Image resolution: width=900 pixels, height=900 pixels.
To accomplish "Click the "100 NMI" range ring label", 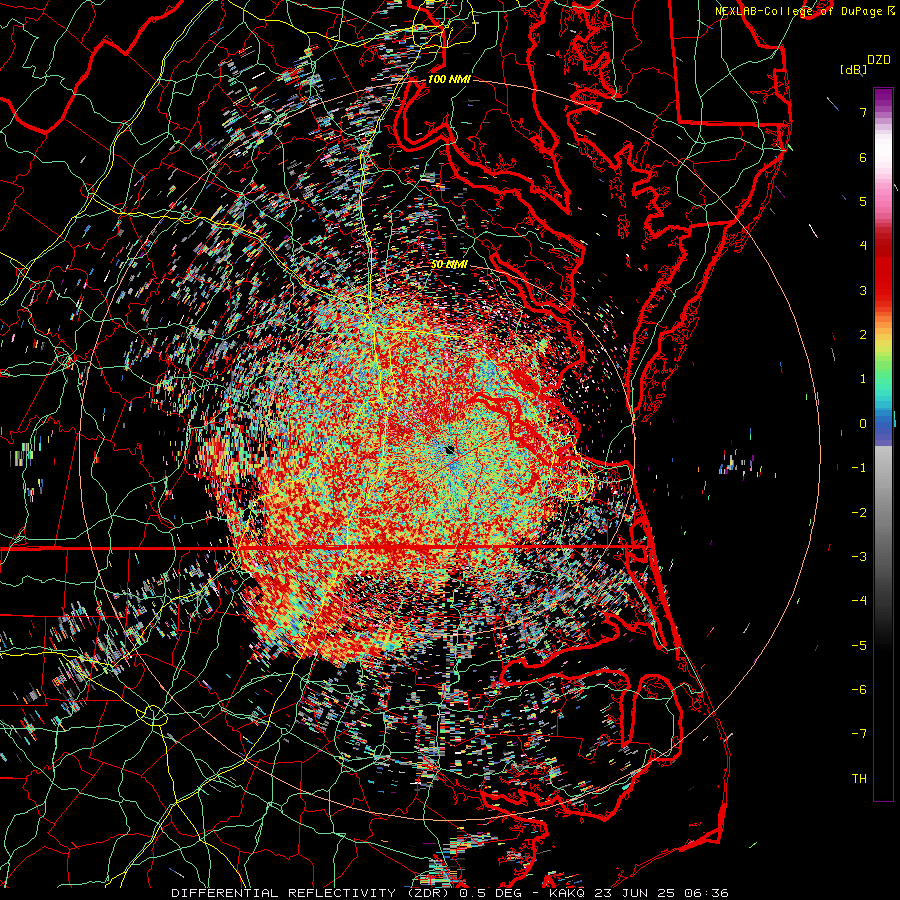I will click(448, 79).
